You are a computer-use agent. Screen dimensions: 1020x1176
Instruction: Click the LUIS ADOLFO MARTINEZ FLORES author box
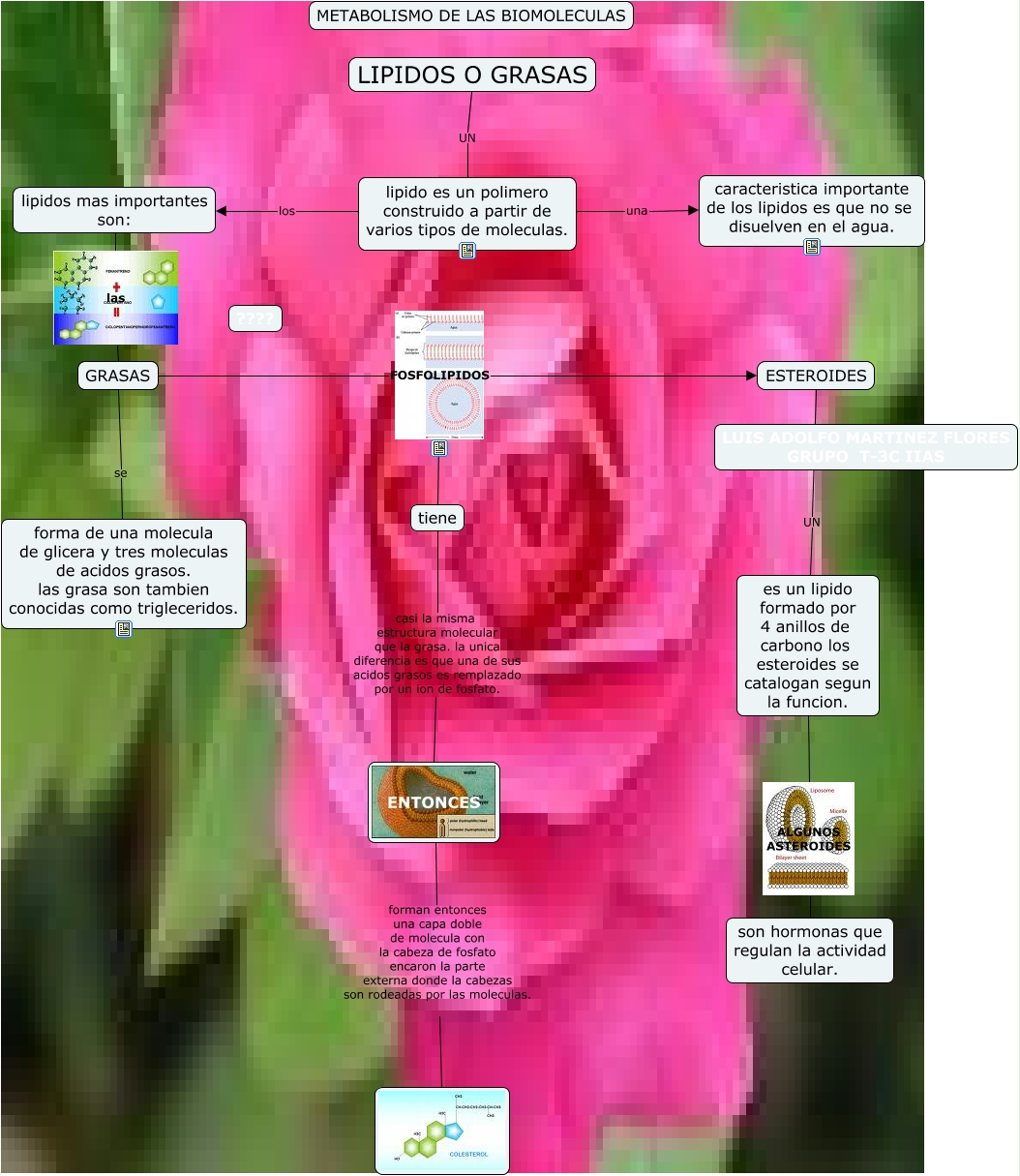tap(865, 447)
